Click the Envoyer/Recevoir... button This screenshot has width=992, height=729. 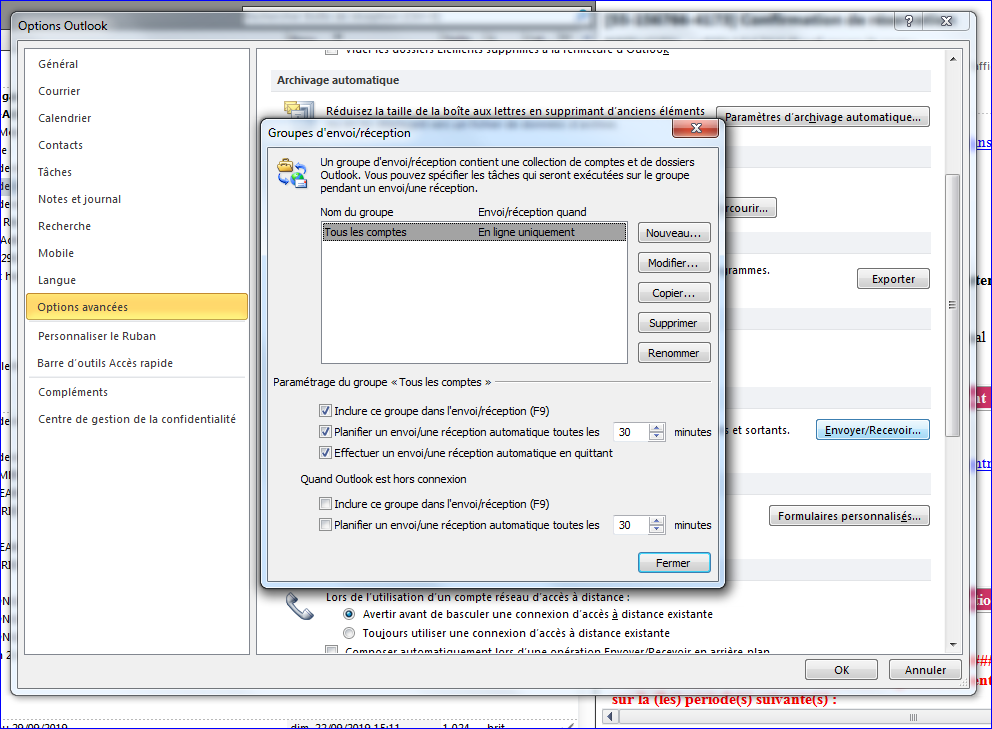pyautogui.click(x=872, y=430)
